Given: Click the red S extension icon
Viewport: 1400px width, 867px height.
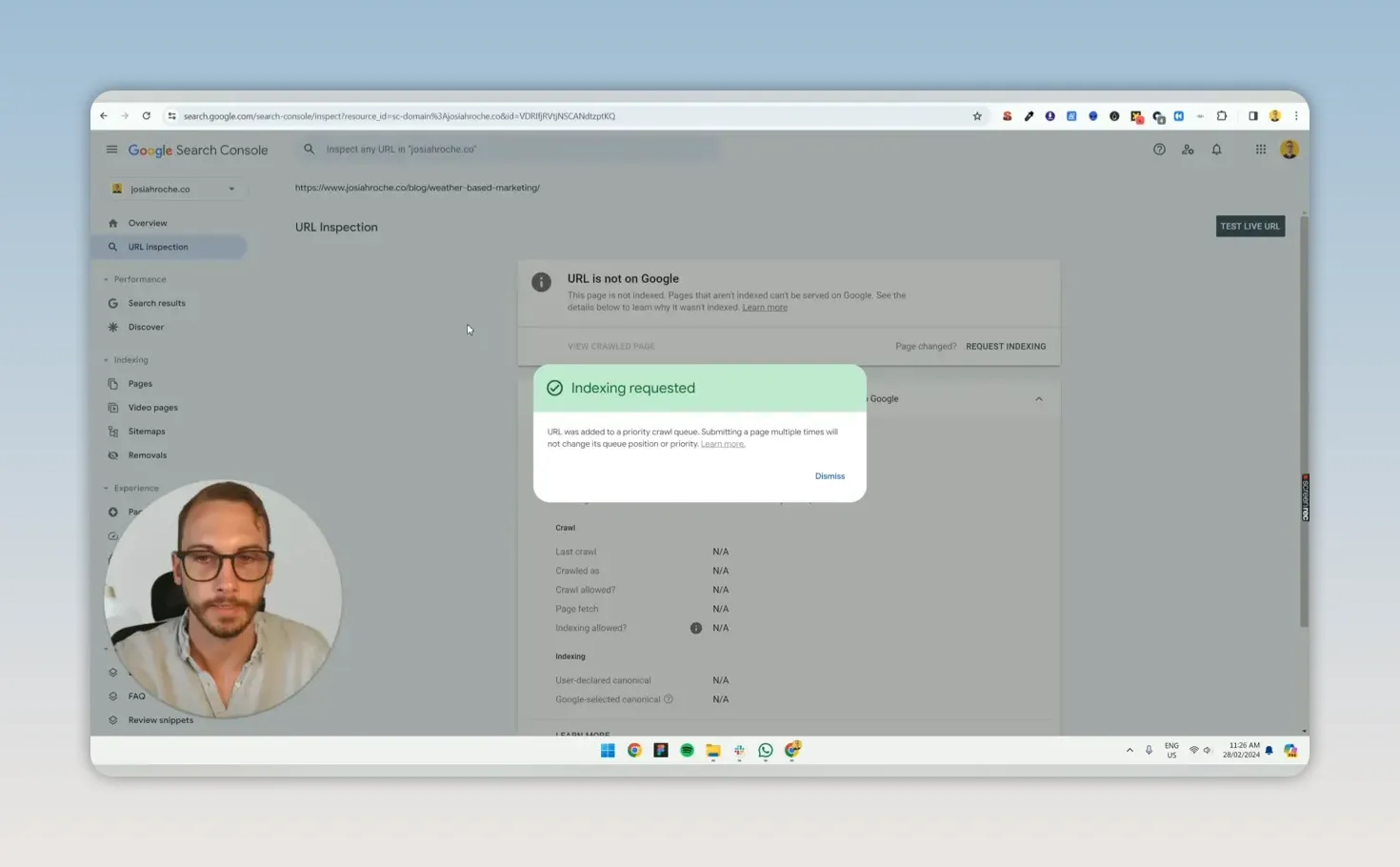Looking at the screenshot, I should pyautogui.click(x=1007, y=116).
